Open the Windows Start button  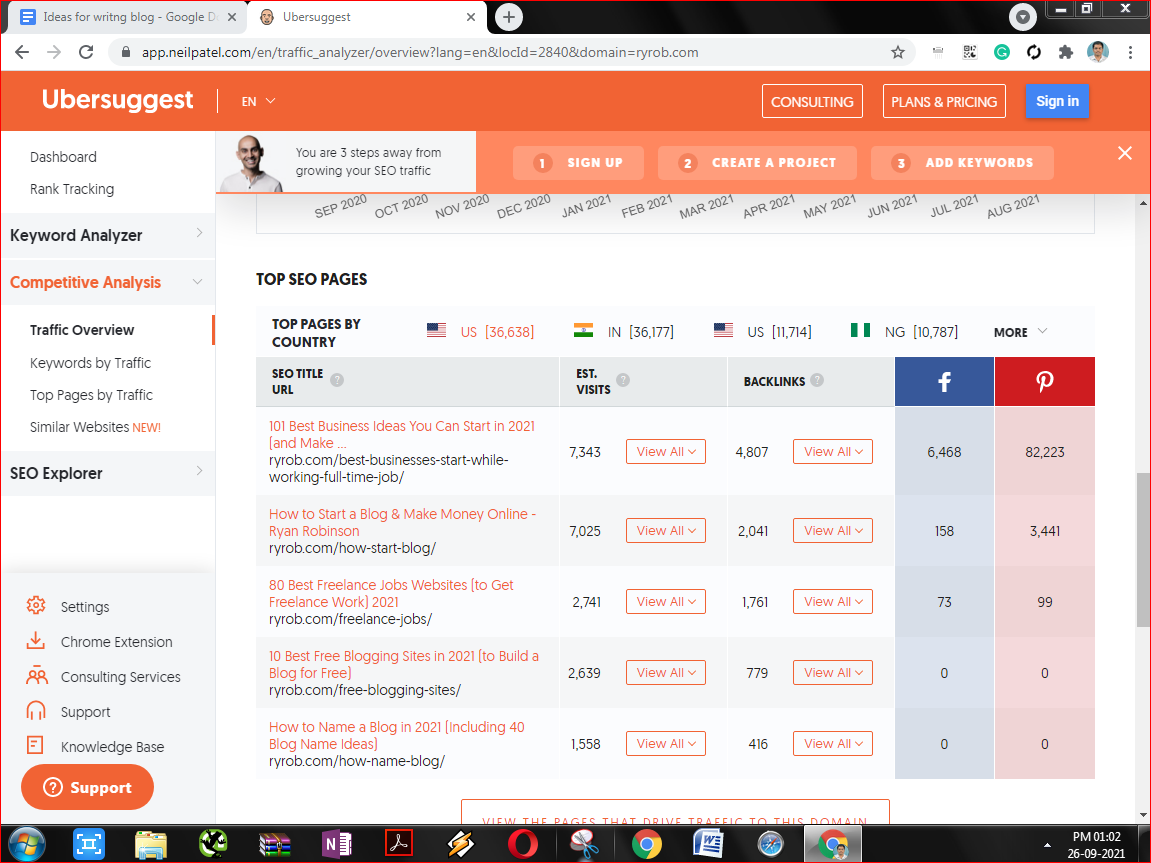tap(27, 844)
